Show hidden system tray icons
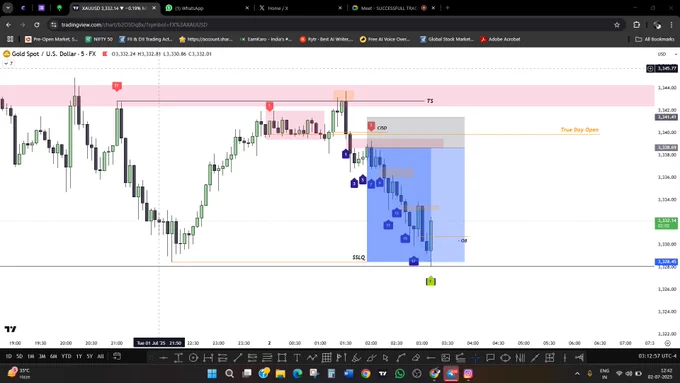Viewport: 680px width, 383px height. tap(577, 373)
